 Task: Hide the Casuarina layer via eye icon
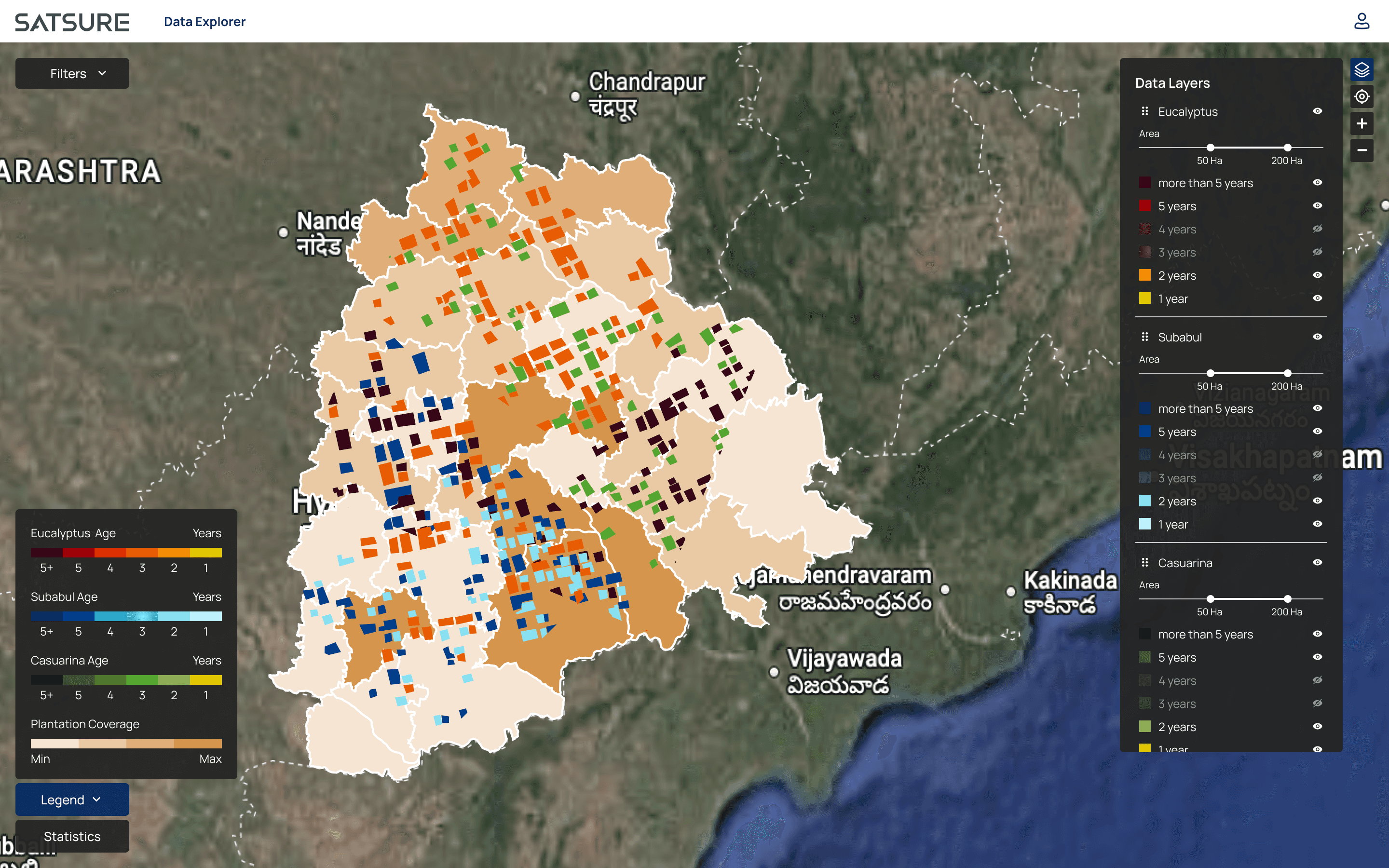[1317, 563]
